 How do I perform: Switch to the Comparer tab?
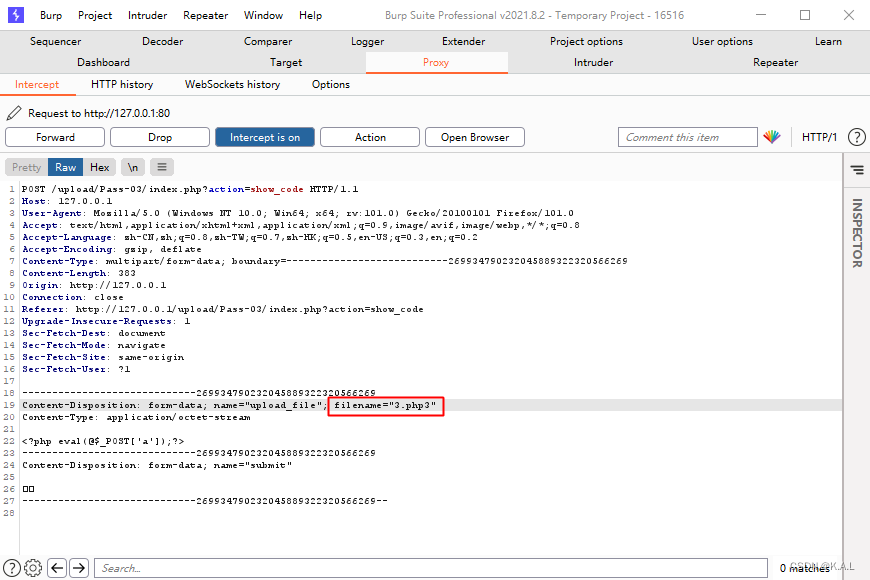click(267, 41)
